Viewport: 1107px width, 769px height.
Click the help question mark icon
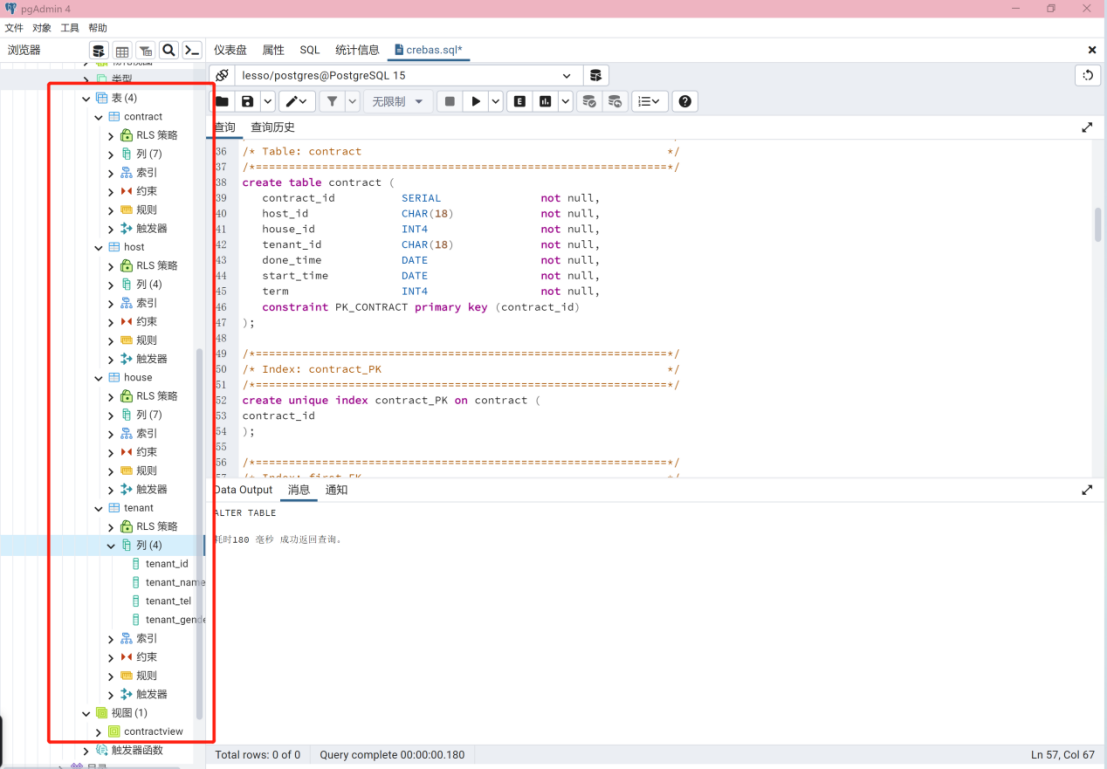click(x=684, y=101)
